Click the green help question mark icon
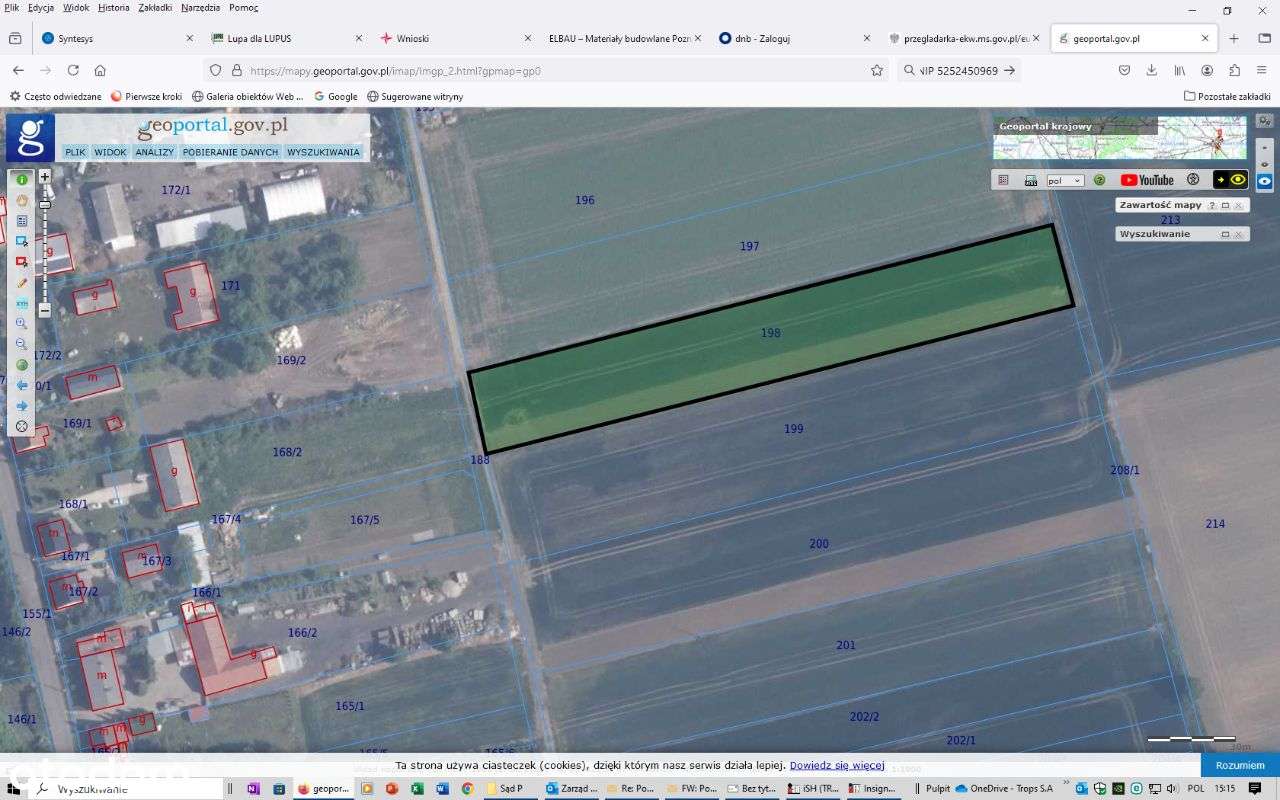The width and height of the screenshot is (1280, 800). pyautogui.click(x=1099, y=180)
